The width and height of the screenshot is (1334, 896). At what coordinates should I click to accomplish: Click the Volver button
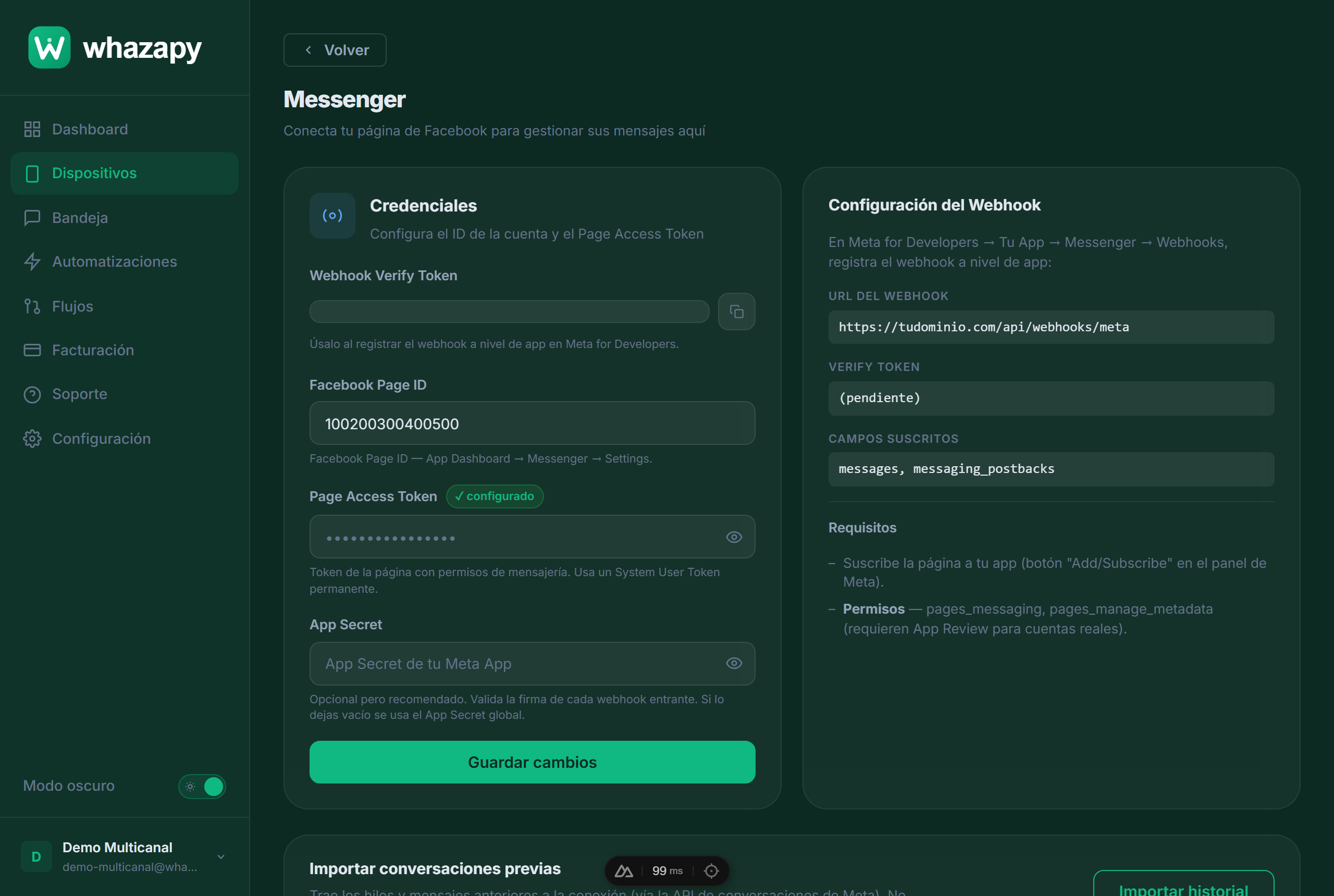(x=335, y=51)
